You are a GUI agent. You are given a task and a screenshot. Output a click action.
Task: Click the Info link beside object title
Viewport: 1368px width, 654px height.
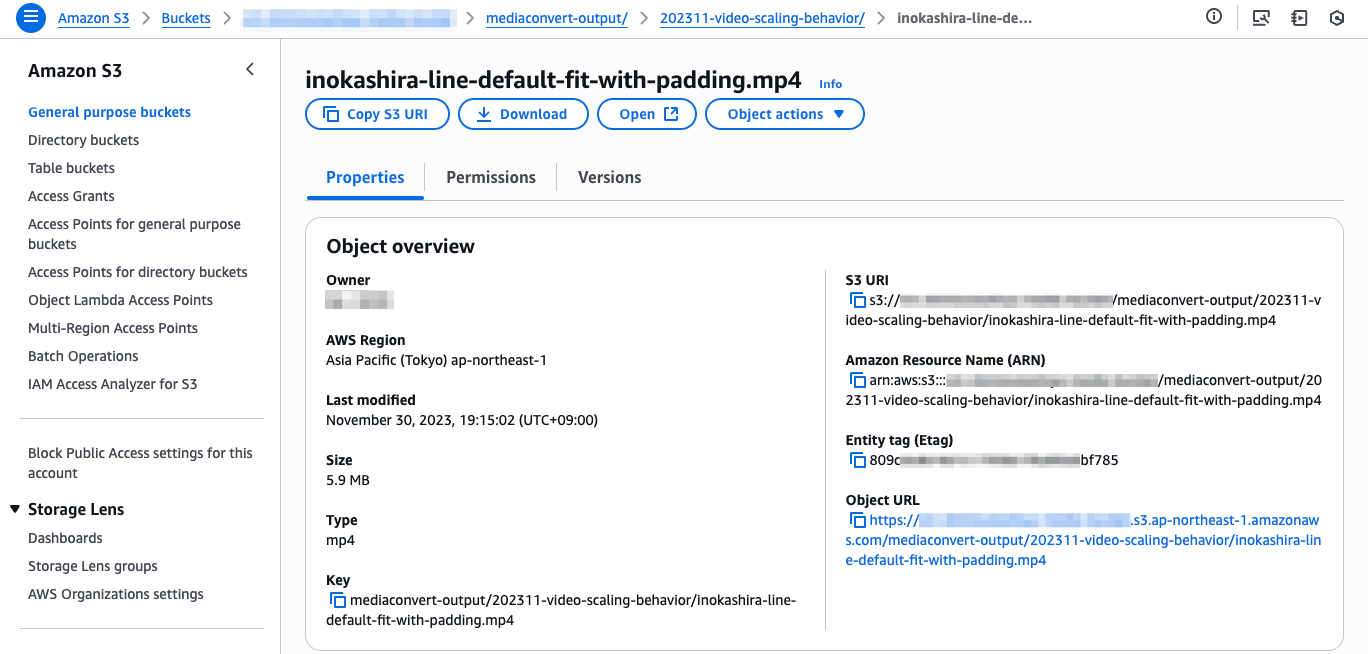831,84
